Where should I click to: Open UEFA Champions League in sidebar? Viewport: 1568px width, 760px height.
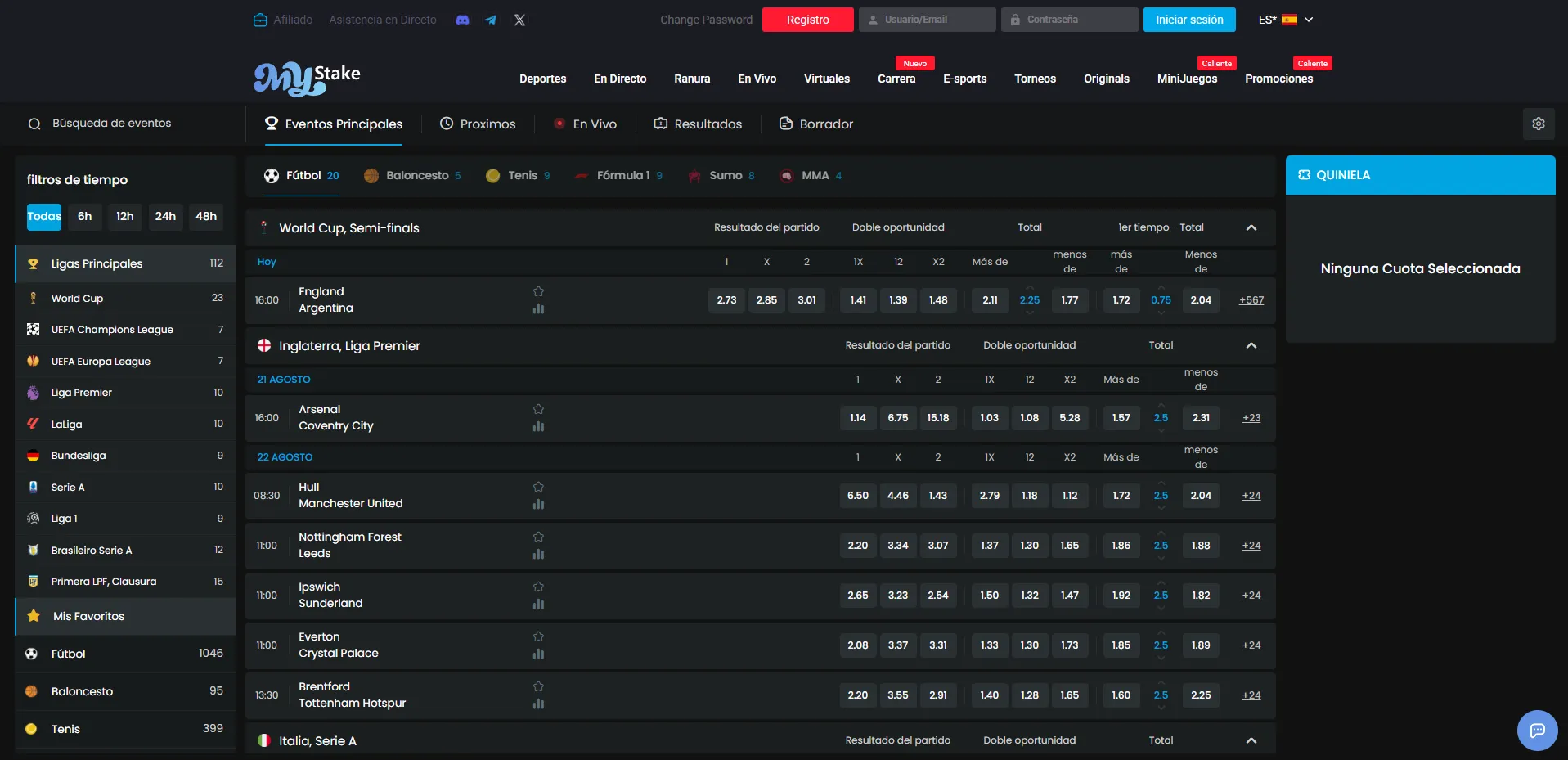coord(125,330)
